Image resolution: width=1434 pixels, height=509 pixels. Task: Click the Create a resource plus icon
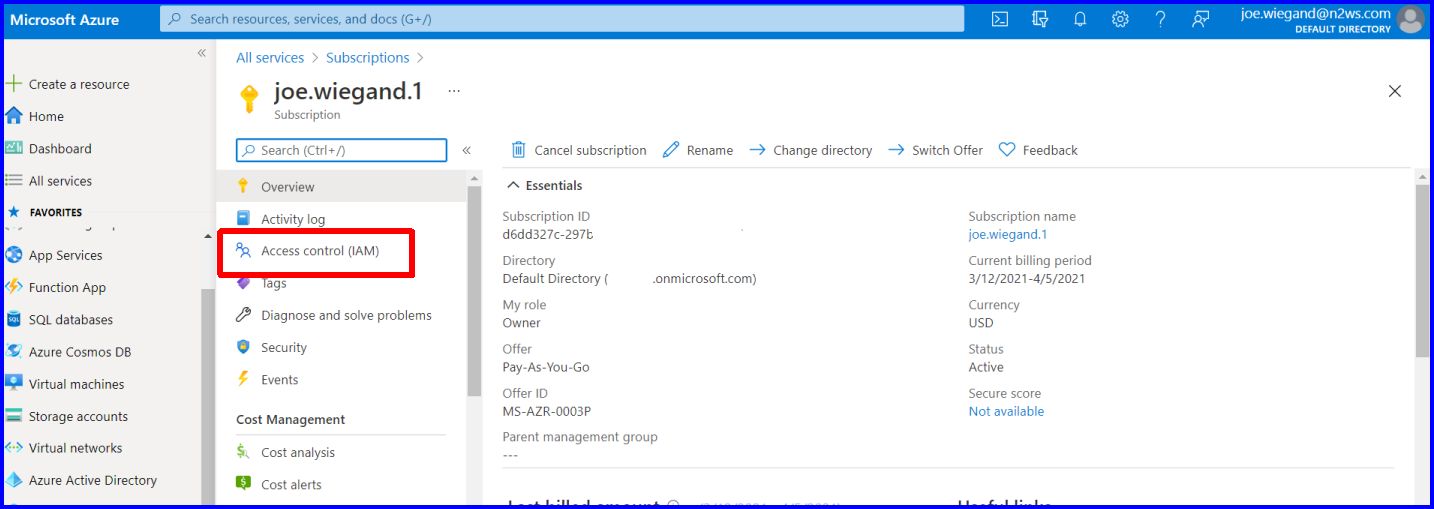point(14,84)
